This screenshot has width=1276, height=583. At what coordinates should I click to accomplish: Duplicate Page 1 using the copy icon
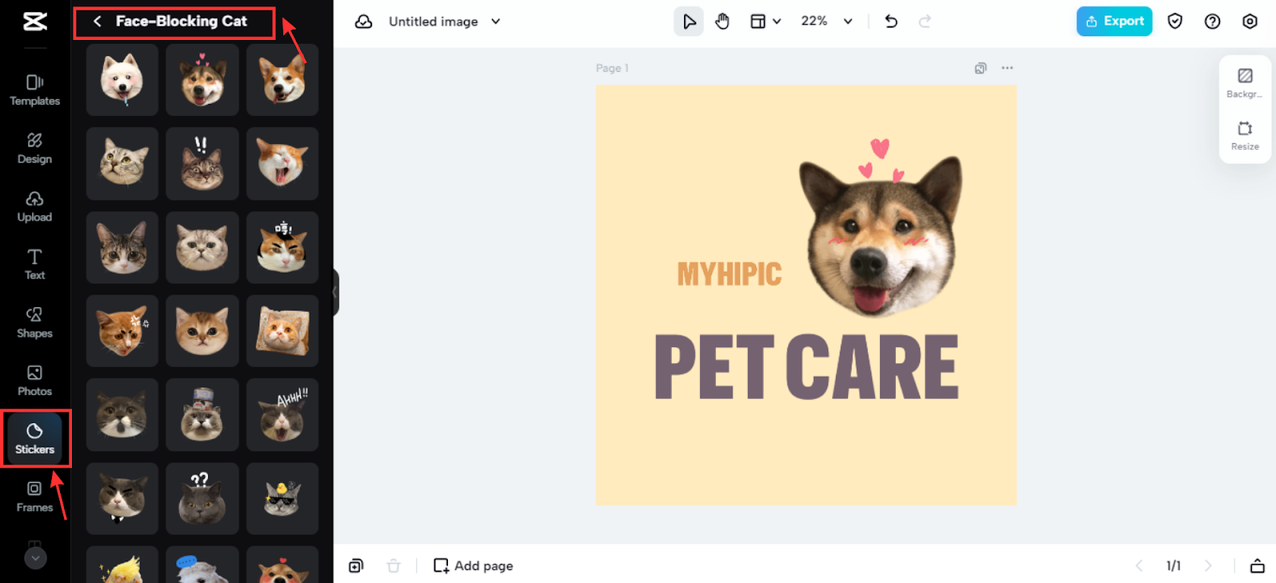(x=981, y=68)
